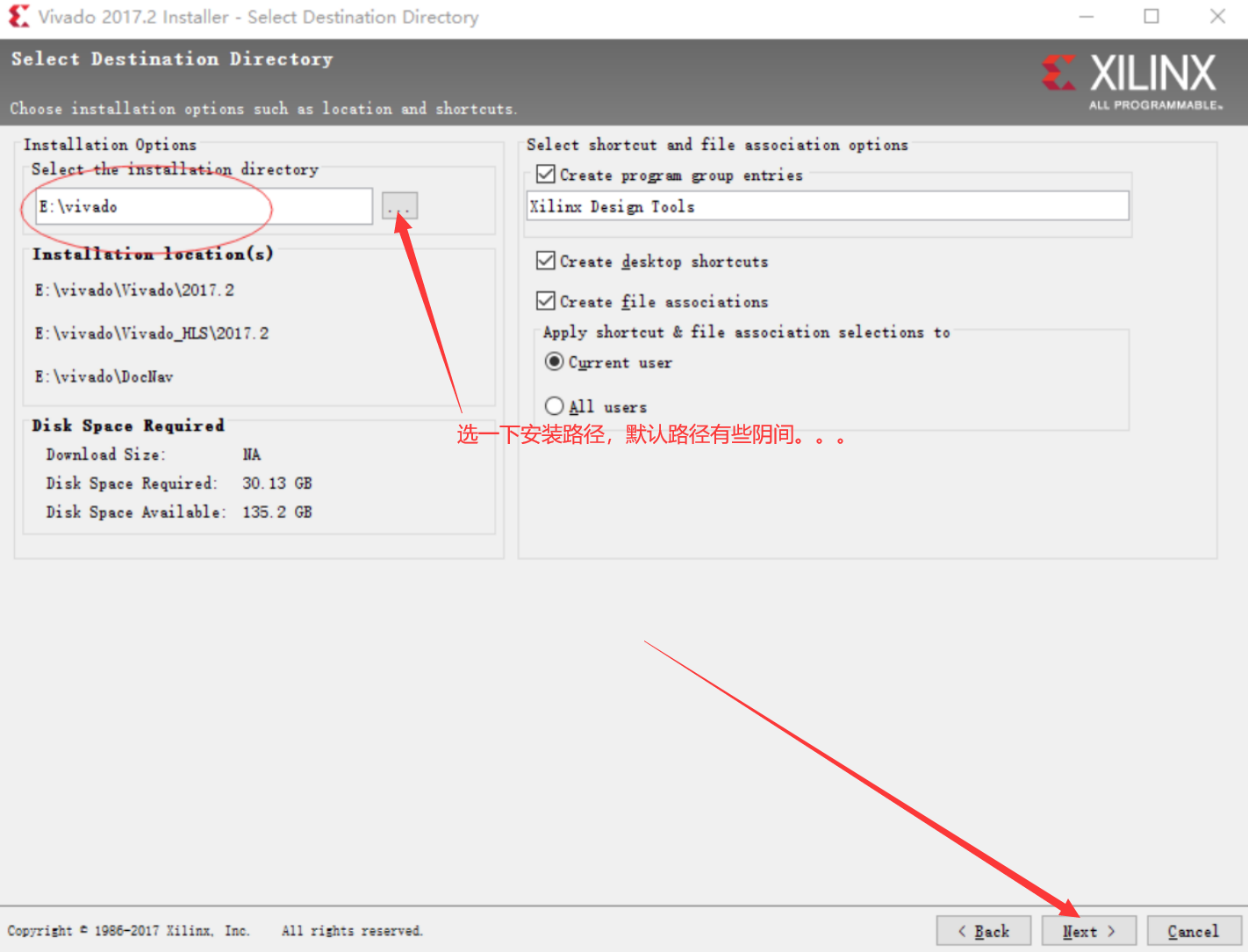The width and height of the screenshot is (1248, 952).
Task: Click the browse button next to installation directory
Action: coord(399,206)
